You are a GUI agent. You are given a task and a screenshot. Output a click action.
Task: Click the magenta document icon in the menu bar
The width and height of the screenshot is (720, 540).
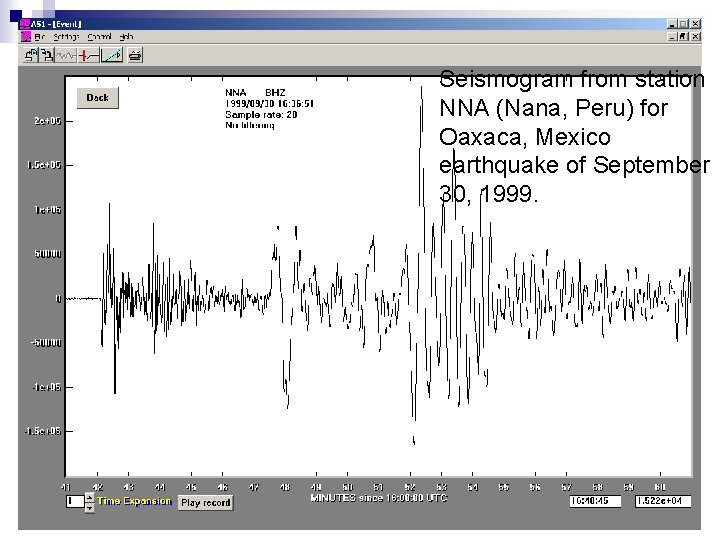26,36
